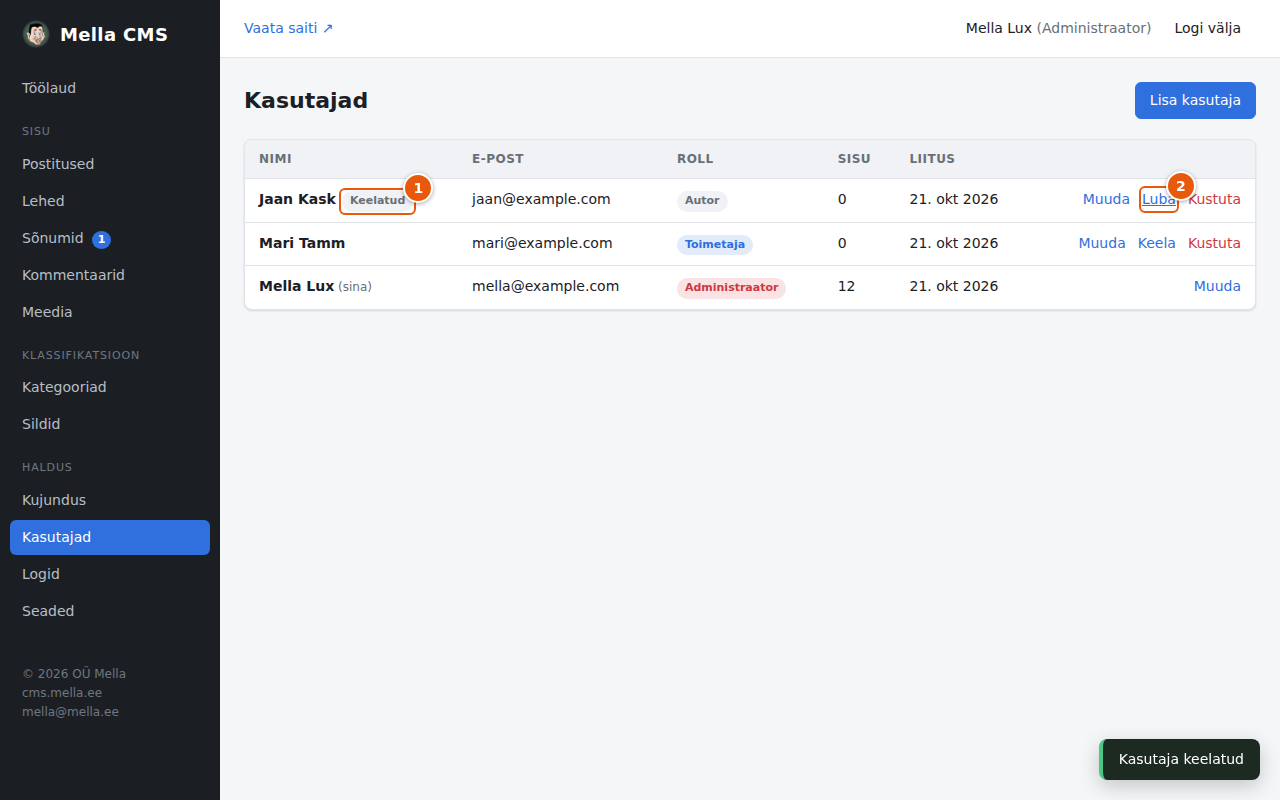Open the Lehed section

[110, 201]
